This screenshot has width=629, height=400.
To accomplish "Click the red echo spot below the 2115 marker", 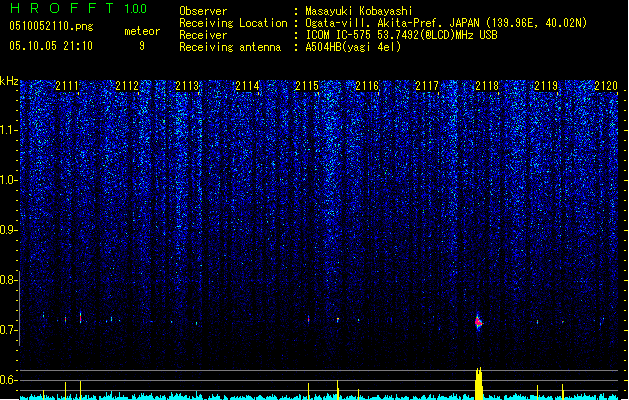I will tap(308, 319).
